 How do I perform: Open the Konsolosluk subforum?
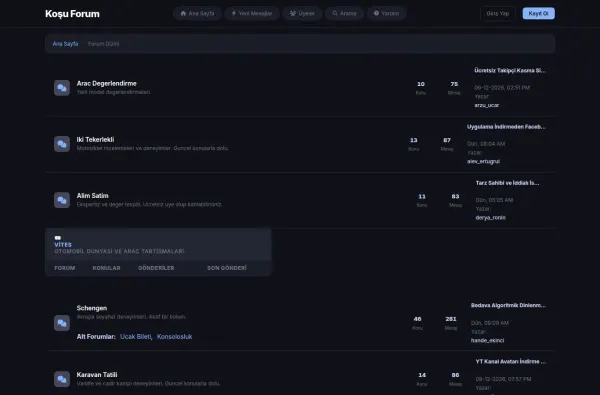point(174,336)
